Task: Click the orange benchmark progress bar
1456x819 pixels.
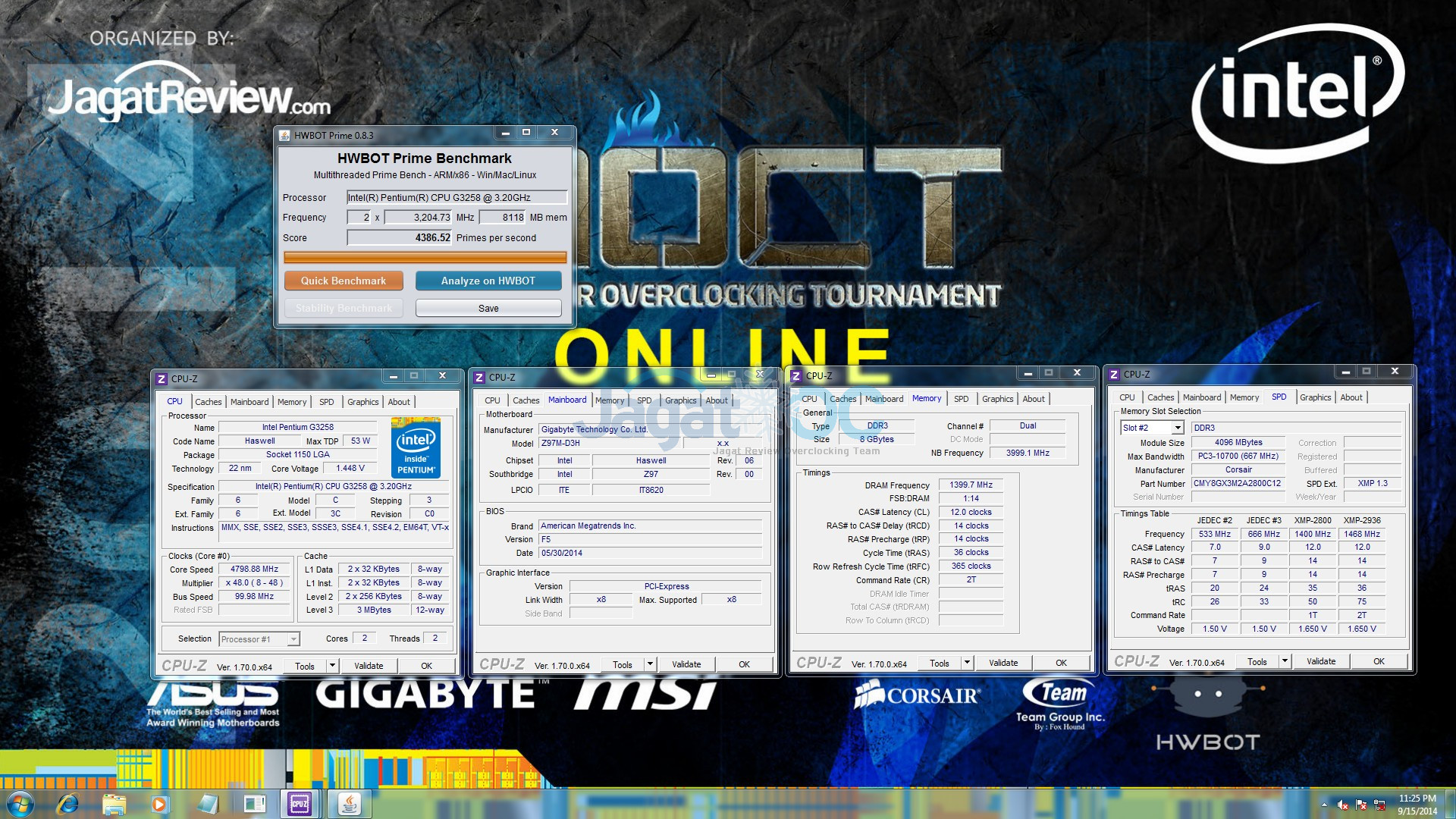Action: tap(425, 258)
